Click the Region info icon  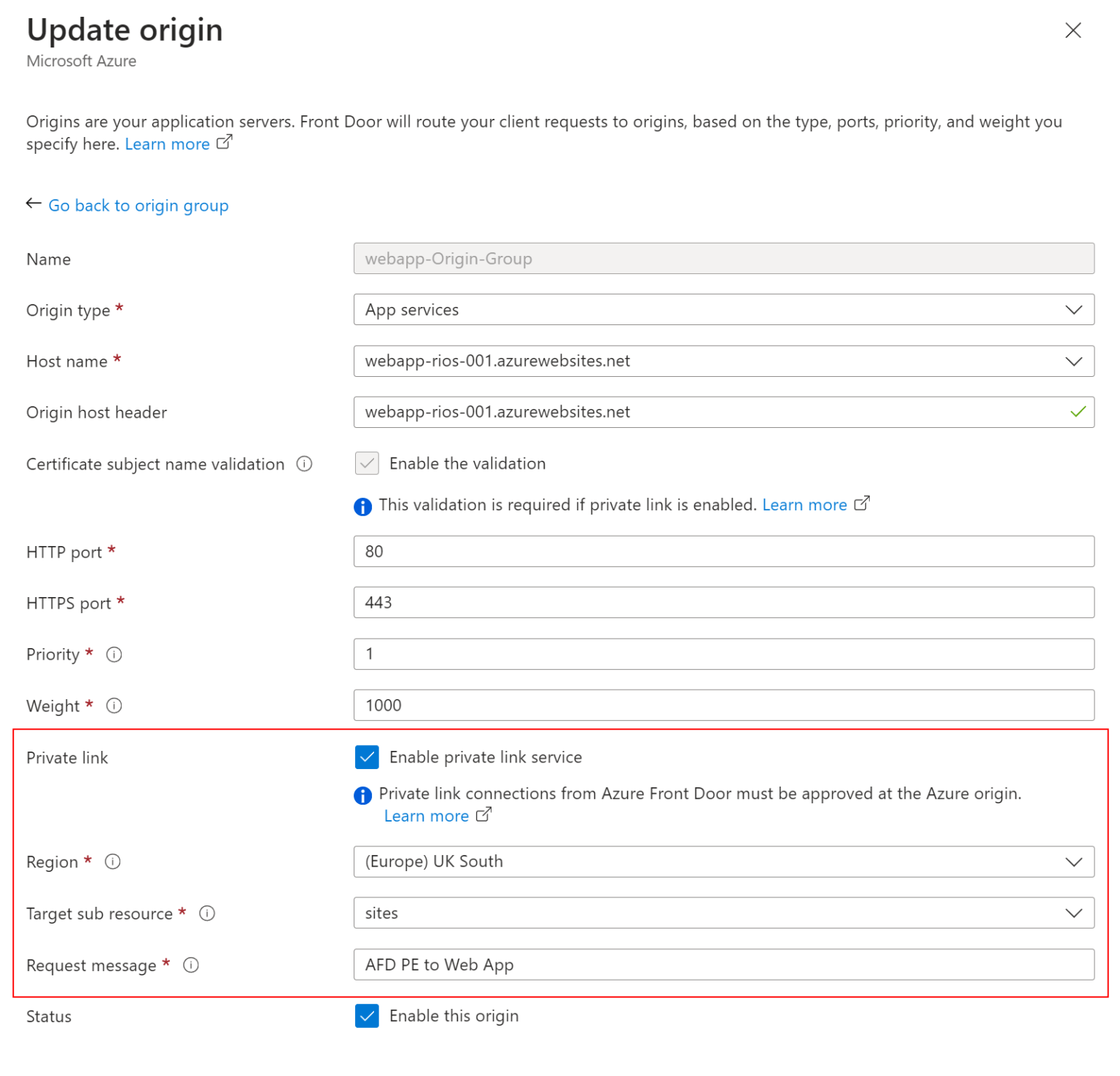point(113,862)
